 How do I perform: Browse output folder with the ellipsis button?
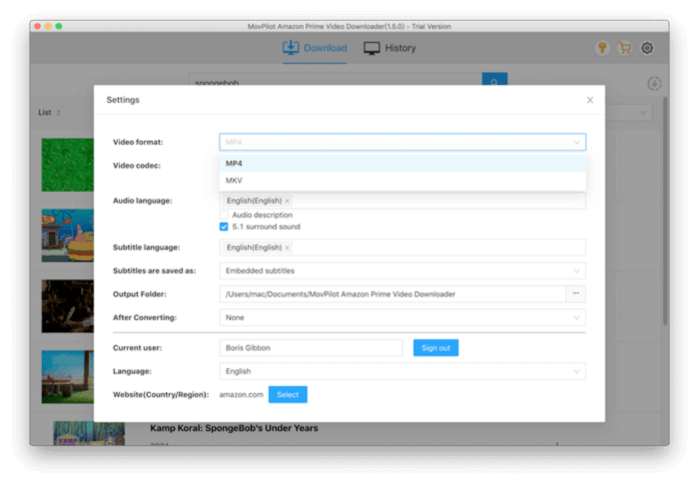(x=576, y=294)
